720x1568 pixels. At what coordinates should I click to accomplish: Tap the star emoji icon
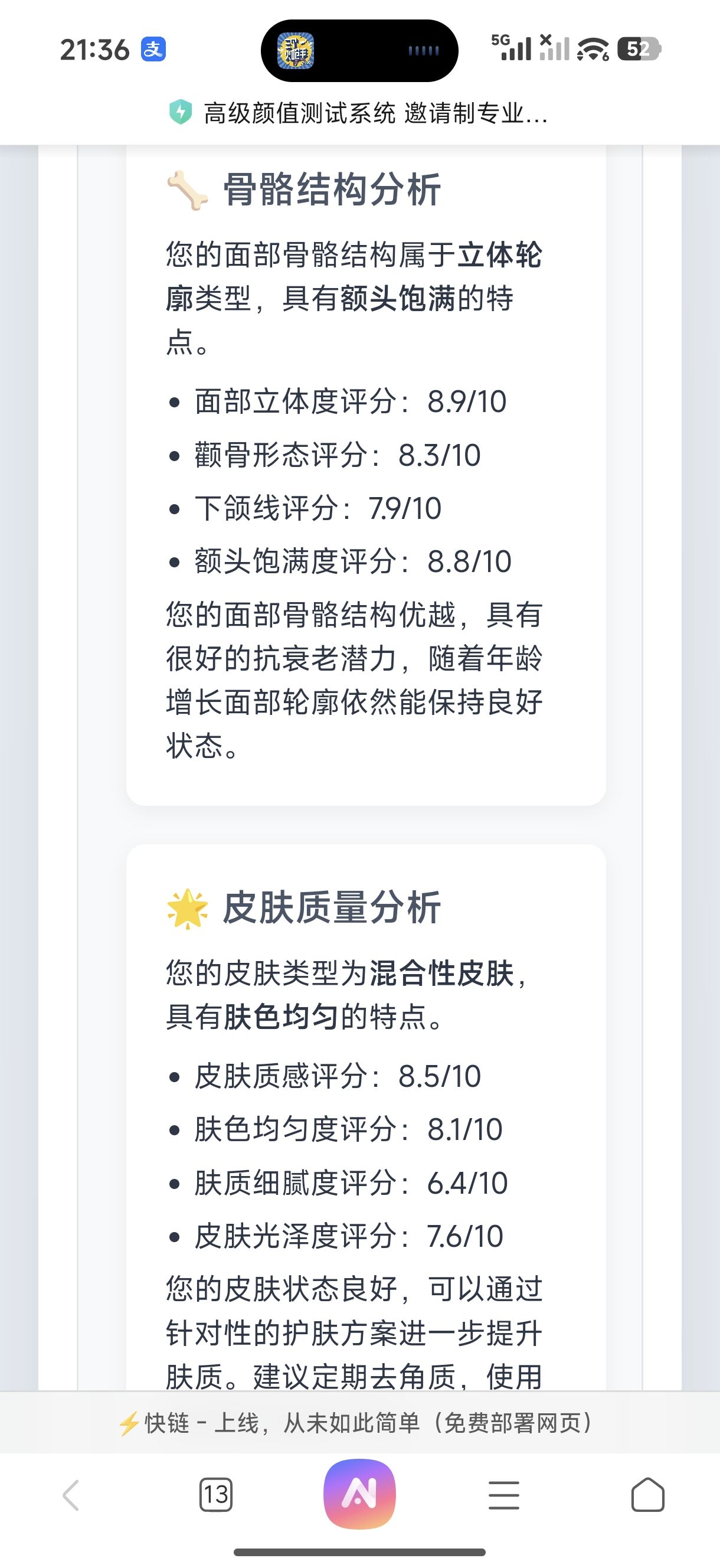click(188, 908)
